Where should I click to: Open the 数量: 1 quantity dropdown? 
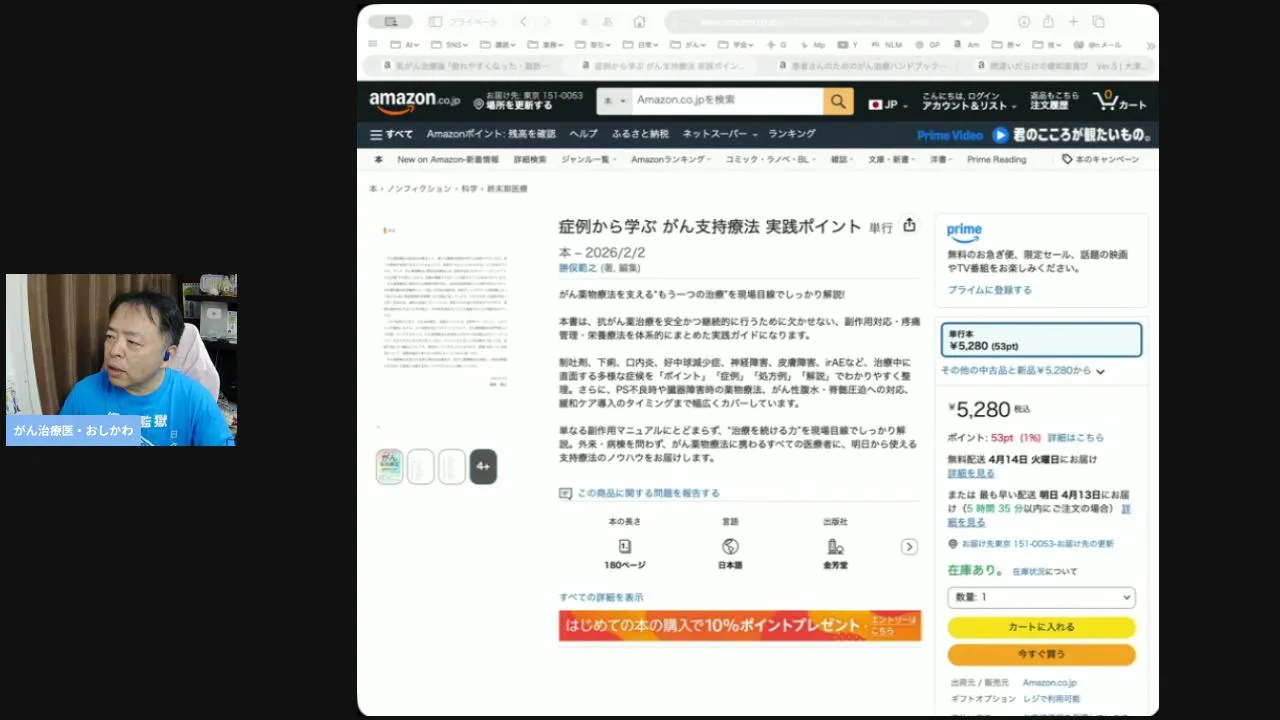click(x=1041, y=597)
